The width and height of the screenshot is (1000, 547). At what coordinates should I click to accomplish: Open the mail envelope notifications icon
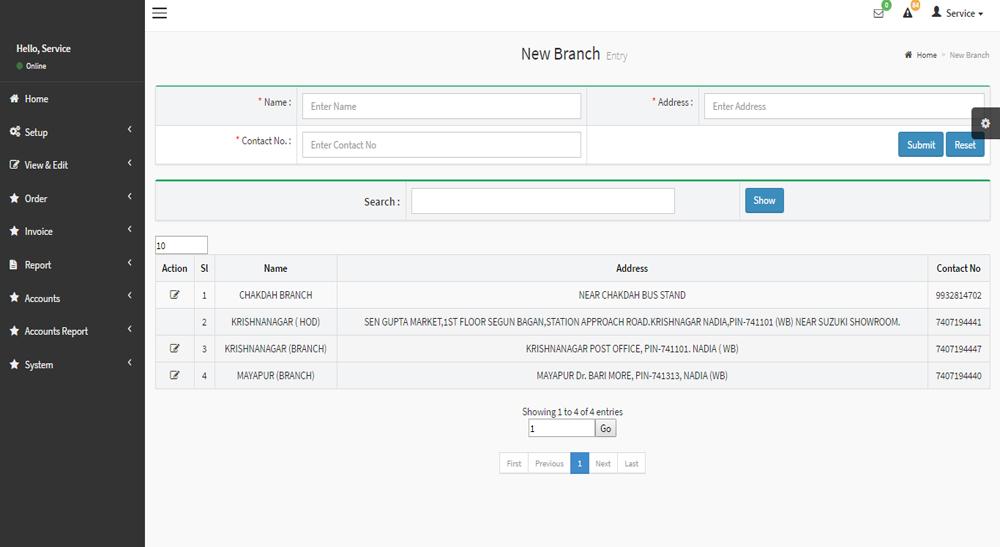click(x=878, y=13)
